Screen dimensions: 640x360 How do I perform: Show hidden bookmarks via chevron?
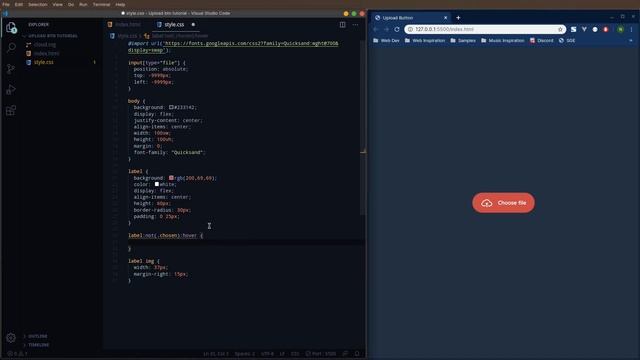tap(631, 40)
